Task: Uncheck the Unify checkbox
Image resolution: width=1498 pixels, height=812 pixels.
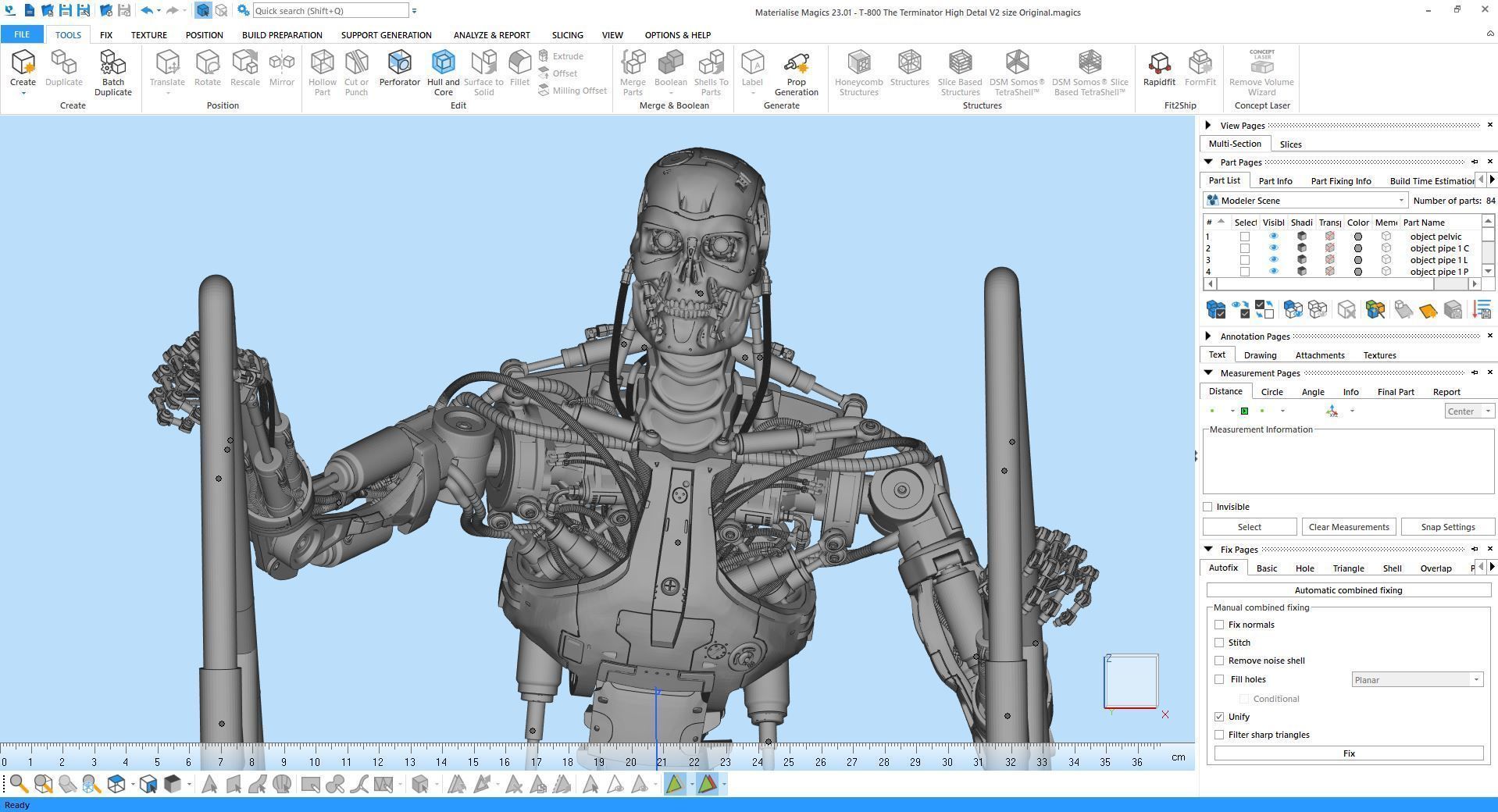Action: click(1219, 717)
